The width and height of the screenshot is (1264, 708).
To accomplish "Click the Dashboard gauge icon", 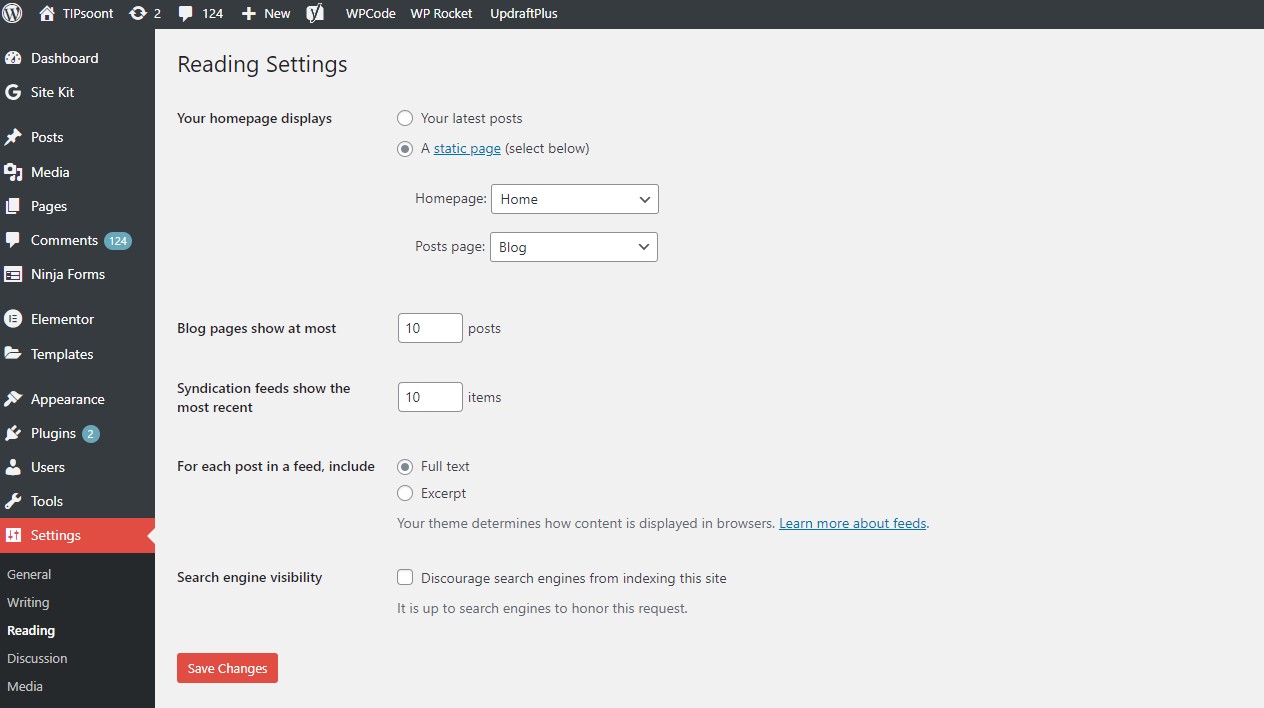I will (13, 58).
